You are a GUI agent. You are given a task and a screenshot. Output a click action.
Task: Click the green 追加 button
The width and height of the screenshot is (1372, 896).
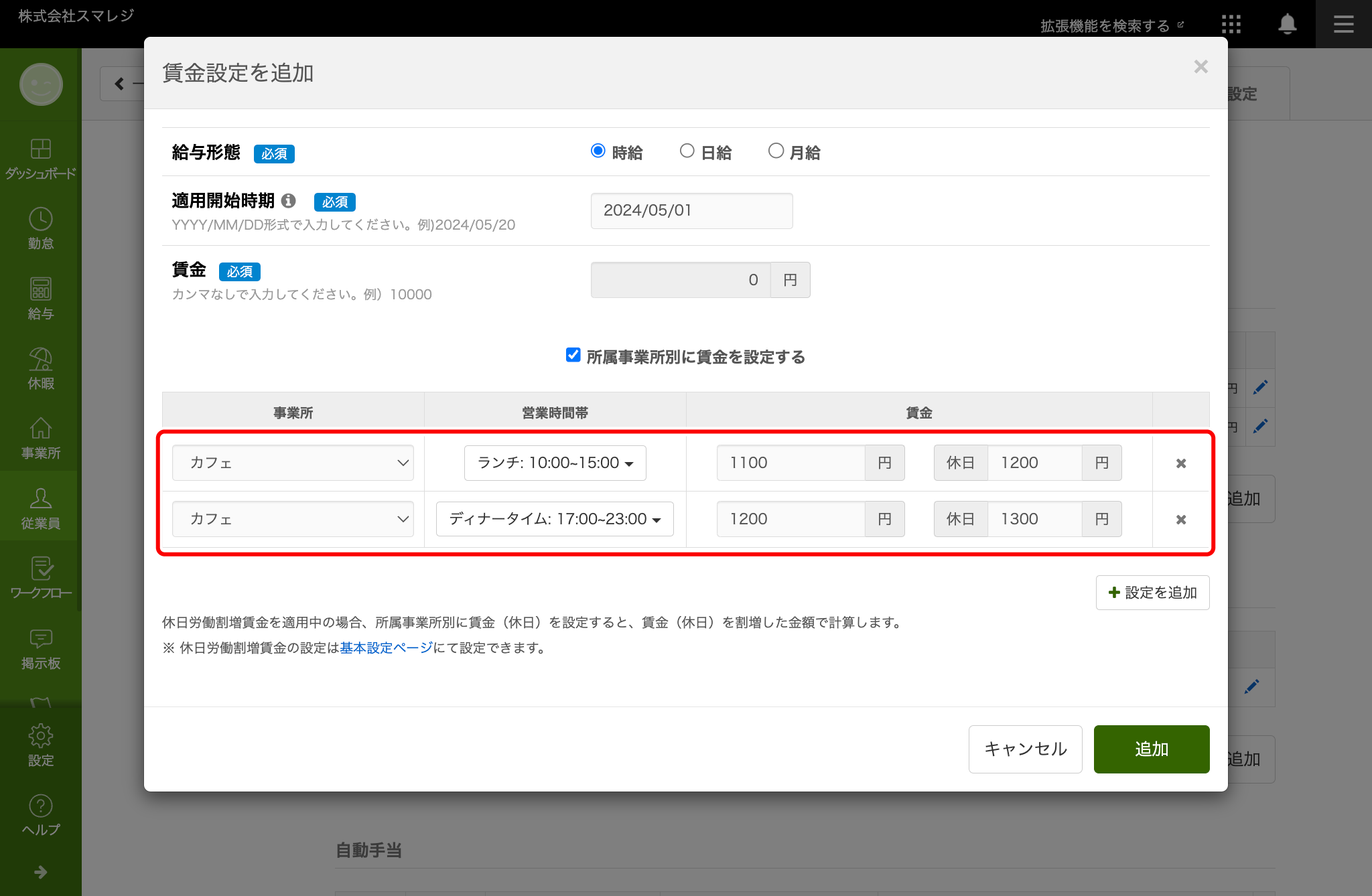[x=1151, y=749]
